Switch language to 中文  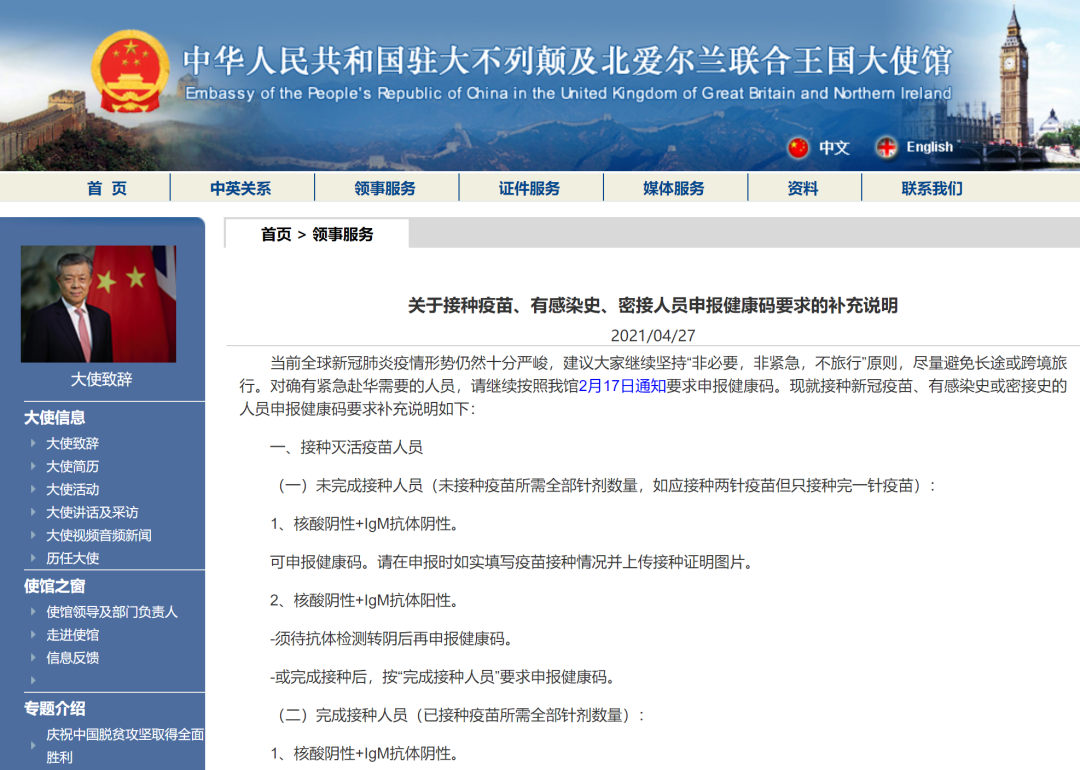tap(833, 147)
